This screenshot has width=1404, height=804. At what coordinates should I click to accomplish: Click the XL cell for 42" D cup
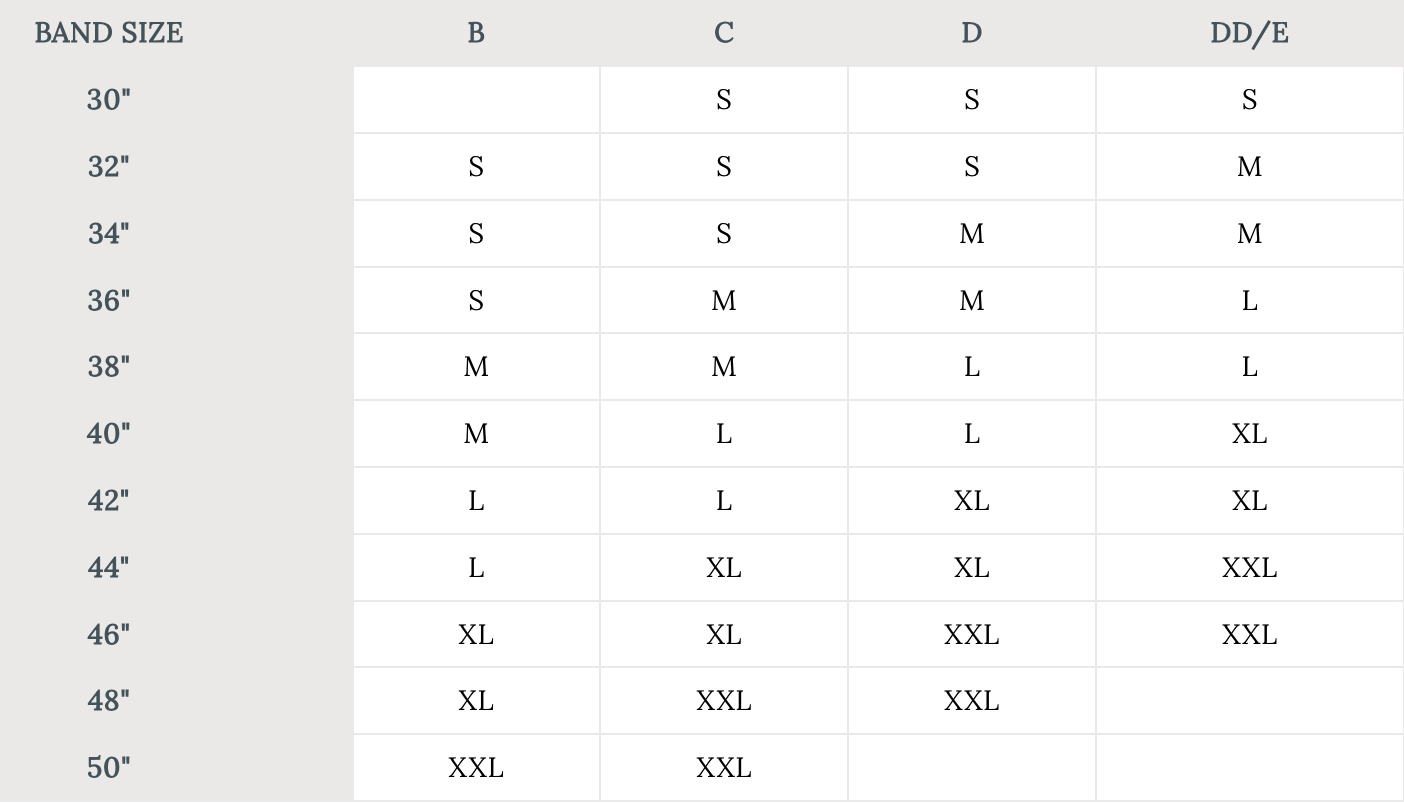[971, 501]
